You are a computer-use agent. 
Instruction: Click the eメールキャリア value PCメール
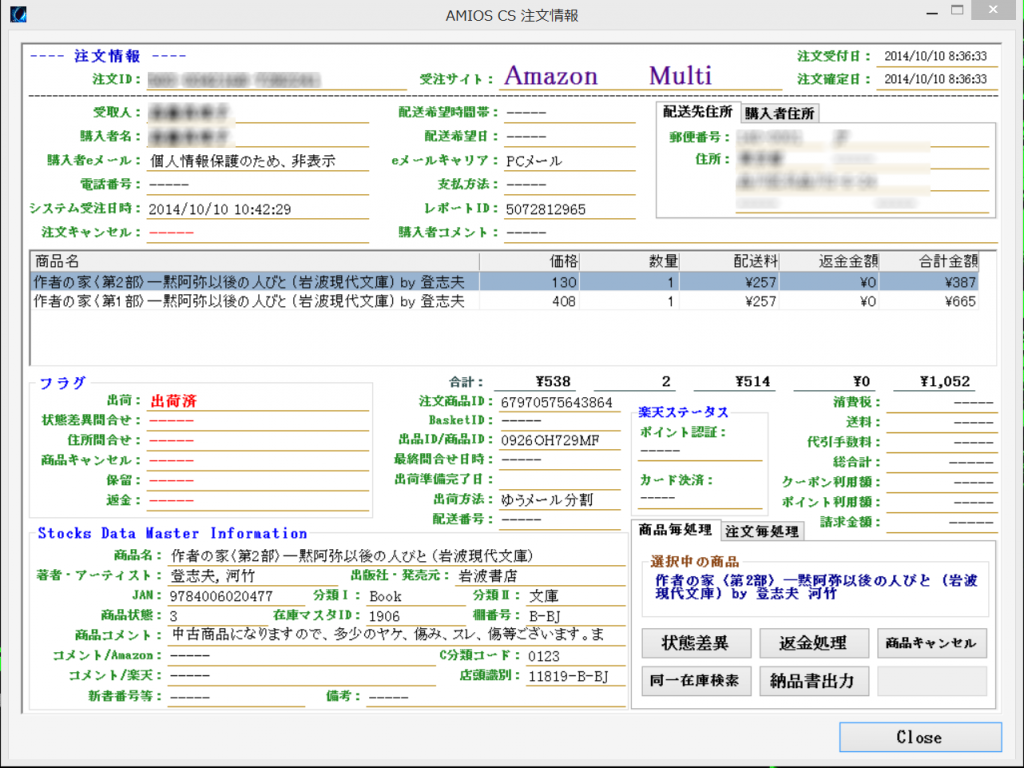click(x=534, y=161)
